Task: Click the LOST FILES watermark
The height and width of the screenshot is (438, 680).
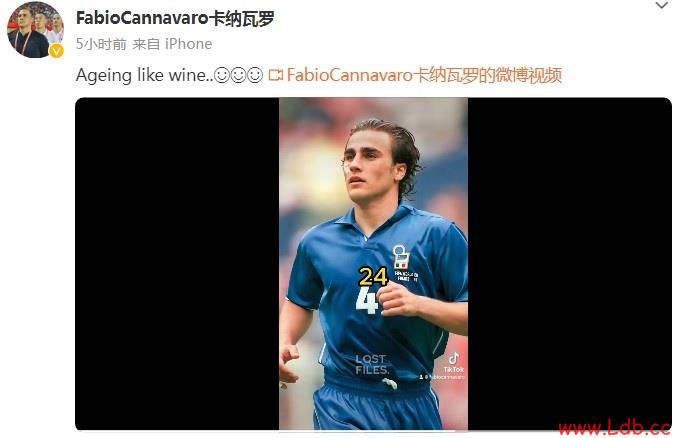Action: pyautogui.click(x=372, y=364)
